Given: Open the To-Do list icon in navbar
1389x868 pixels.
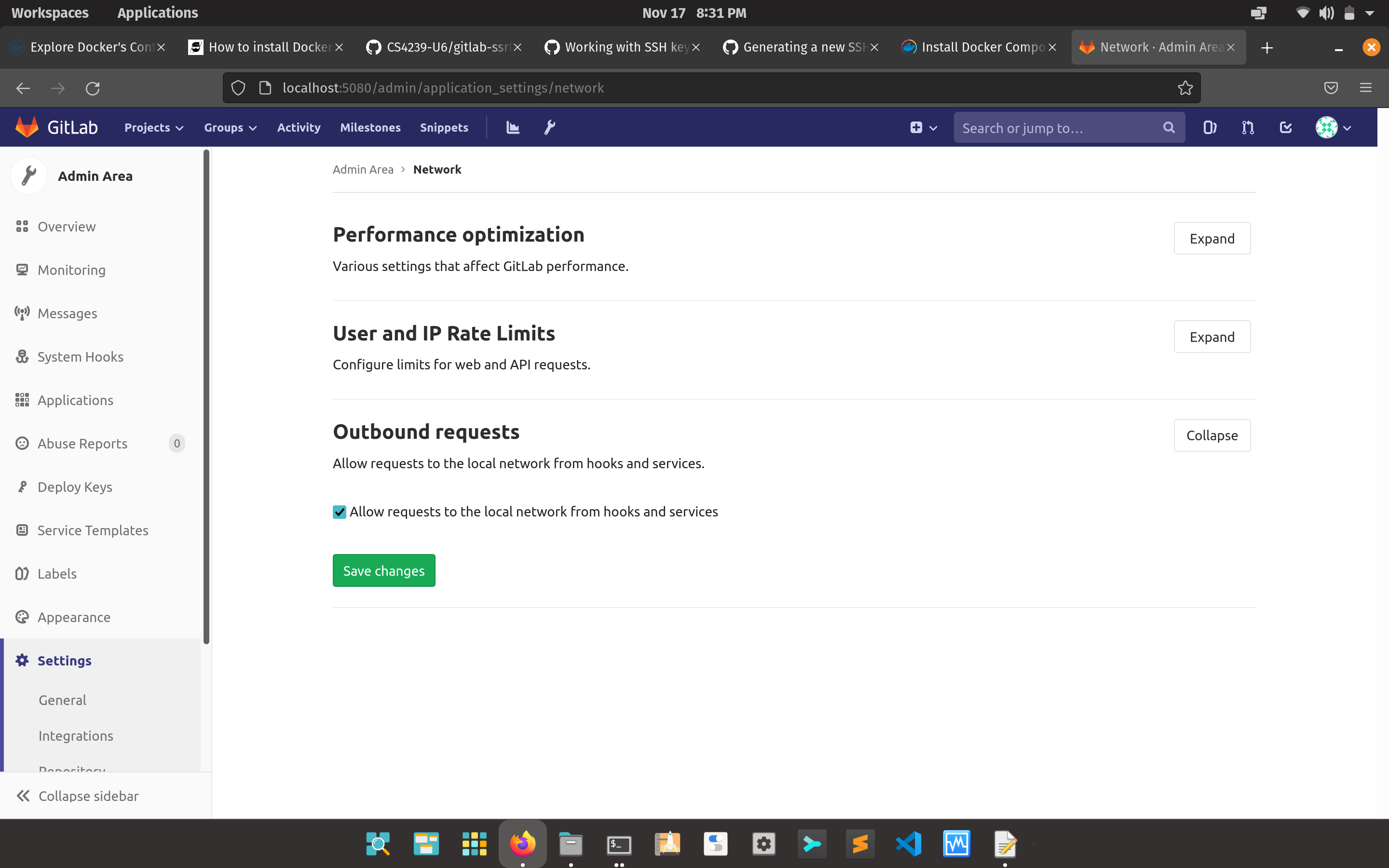Looking at the screenshot, I should coord(1286,127).
